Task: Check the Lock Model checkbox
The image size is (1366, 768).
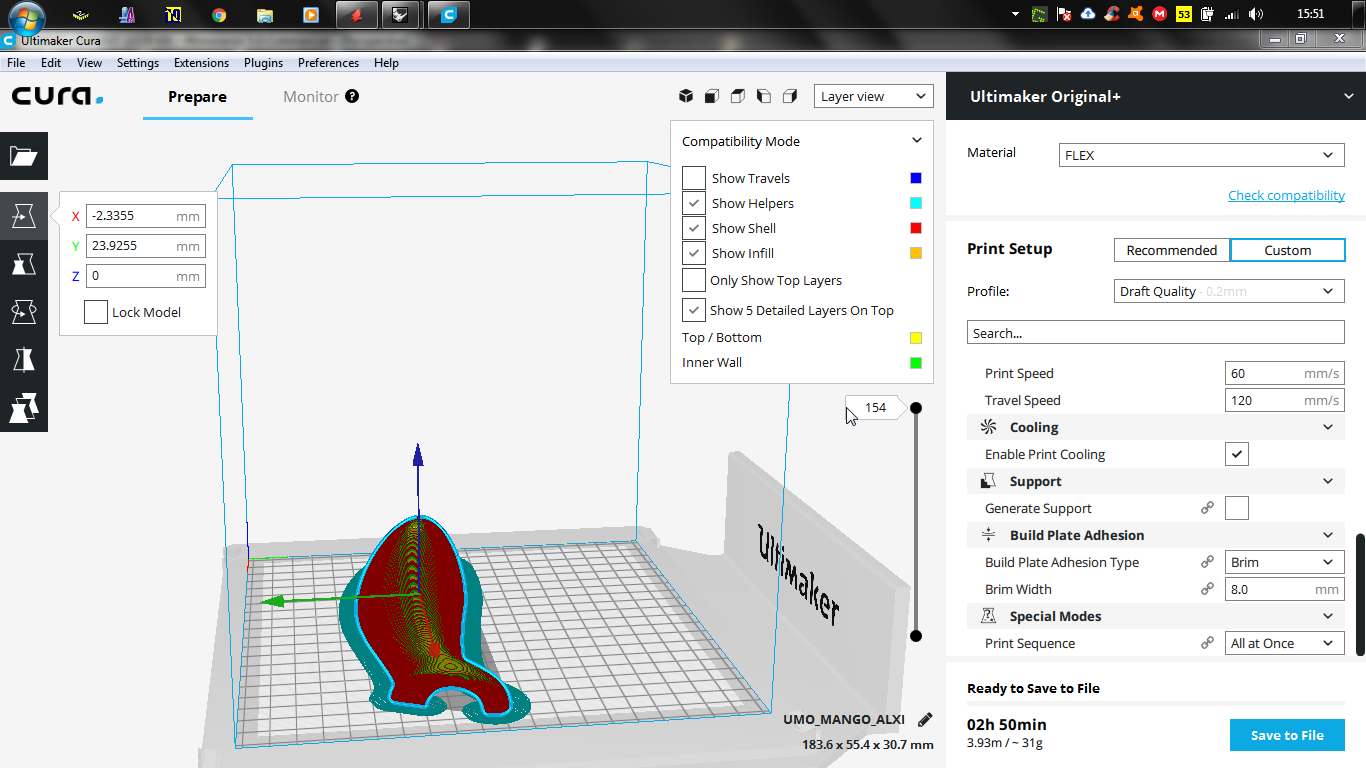Action: [x=96, y=312]
